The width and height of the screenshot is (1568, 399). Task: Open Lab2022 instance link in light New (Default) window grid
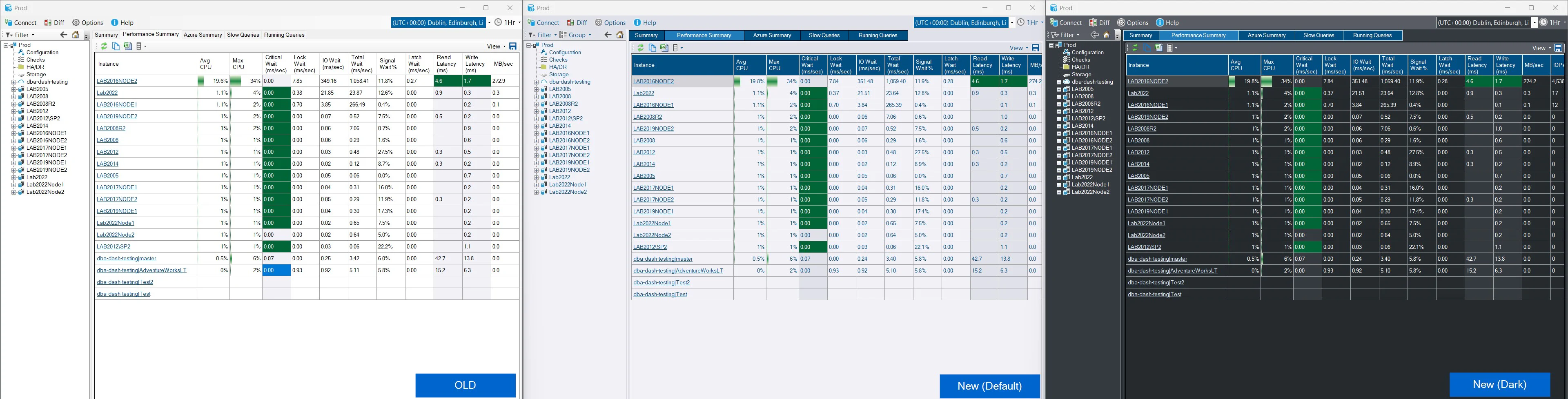tap(644, 93)
